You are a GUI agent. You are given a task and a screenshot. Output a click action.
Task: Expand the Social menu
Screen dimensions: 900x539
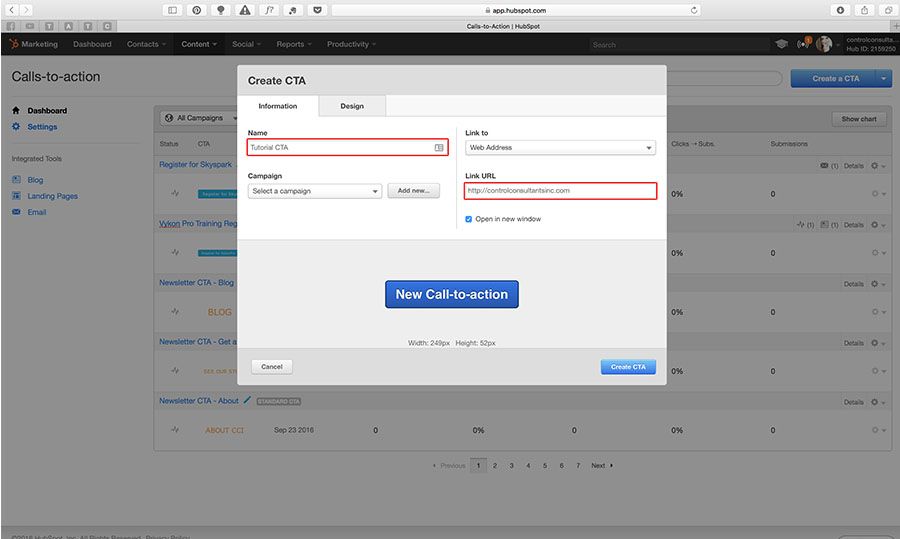coord(246,44)
